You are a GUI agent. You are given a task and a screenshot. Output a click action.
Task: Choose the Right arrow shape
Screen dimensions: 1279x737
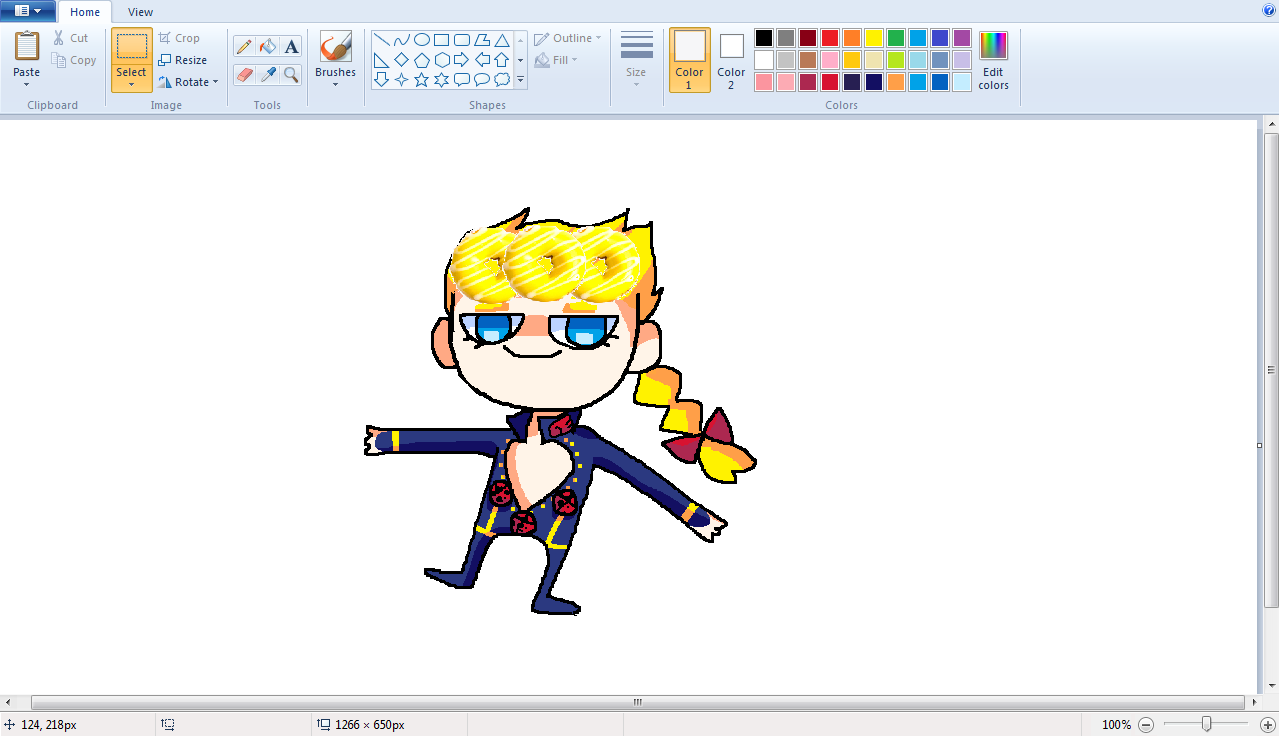(462, 60)
